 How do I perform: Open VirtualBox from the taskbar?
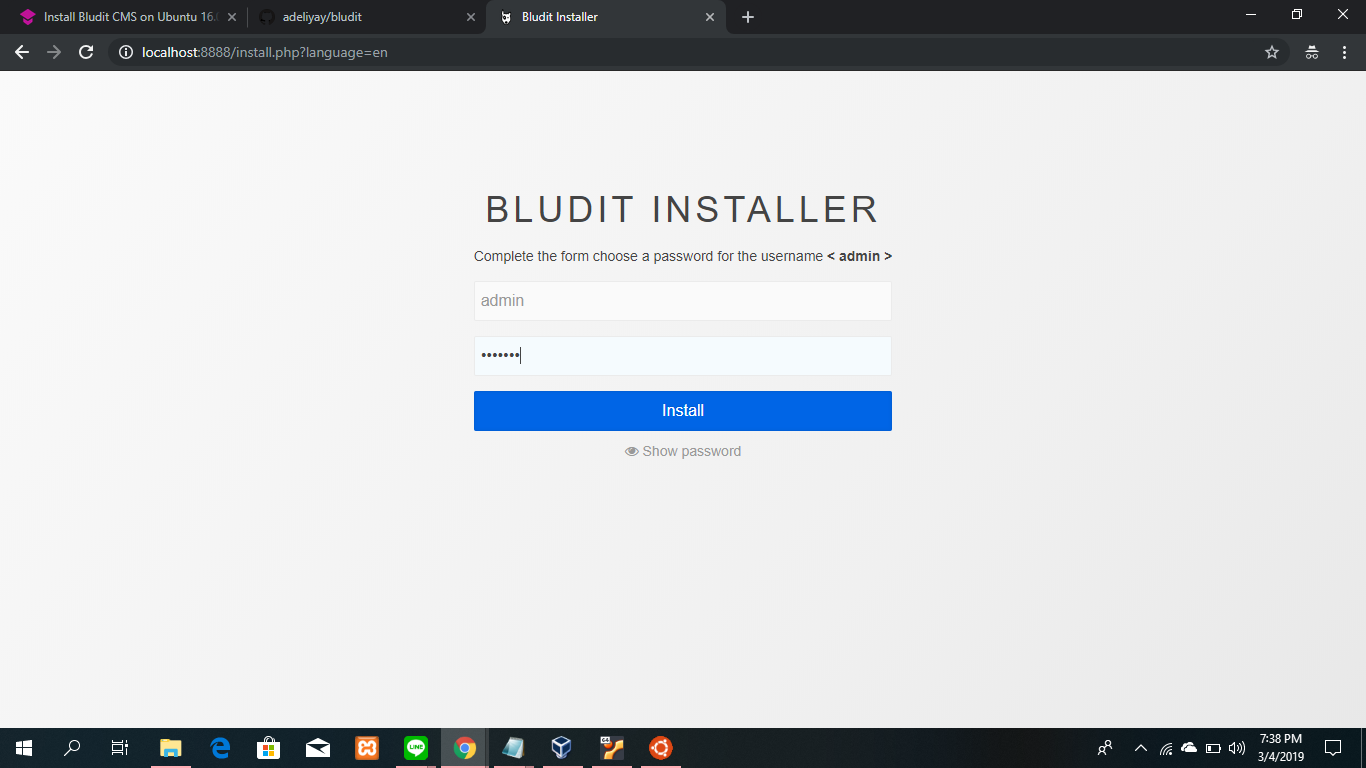pos(561,748)
